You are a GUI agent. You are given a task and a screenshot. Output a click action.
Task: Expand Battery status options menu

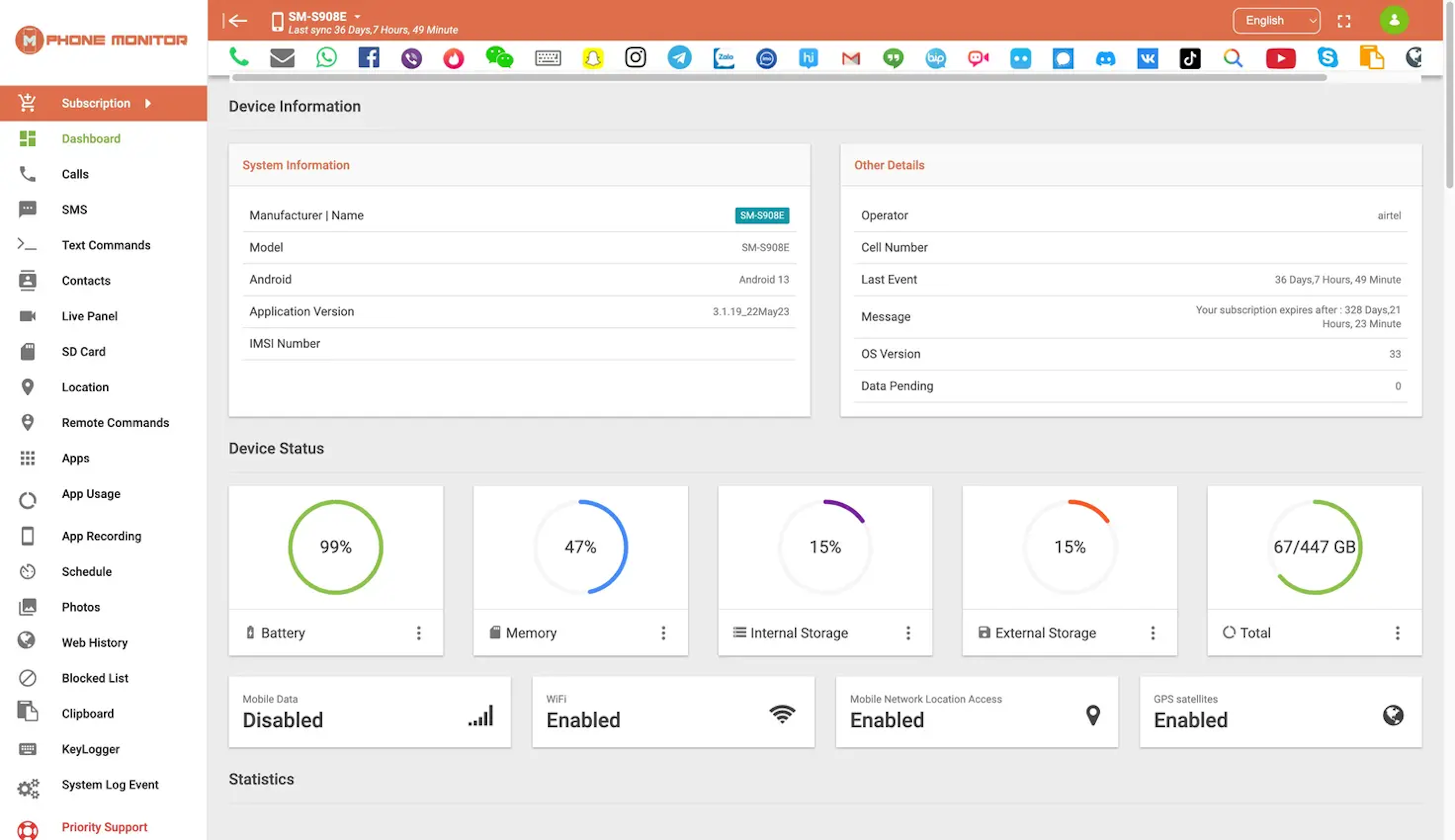tap(418, 633)
